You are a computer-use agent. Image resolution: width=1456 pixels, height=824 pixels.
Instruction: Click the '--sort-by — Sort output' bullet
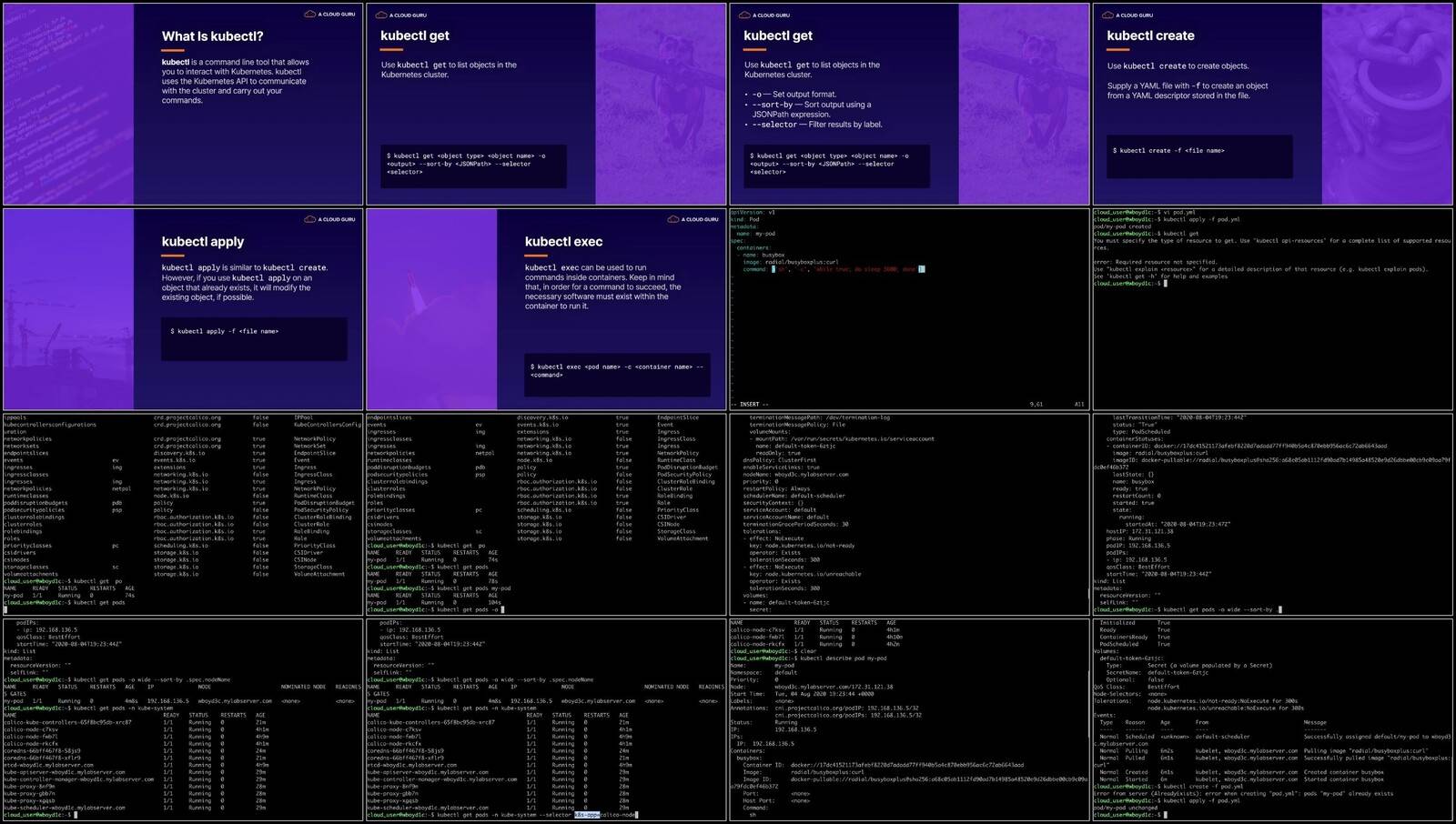(810, 109)
